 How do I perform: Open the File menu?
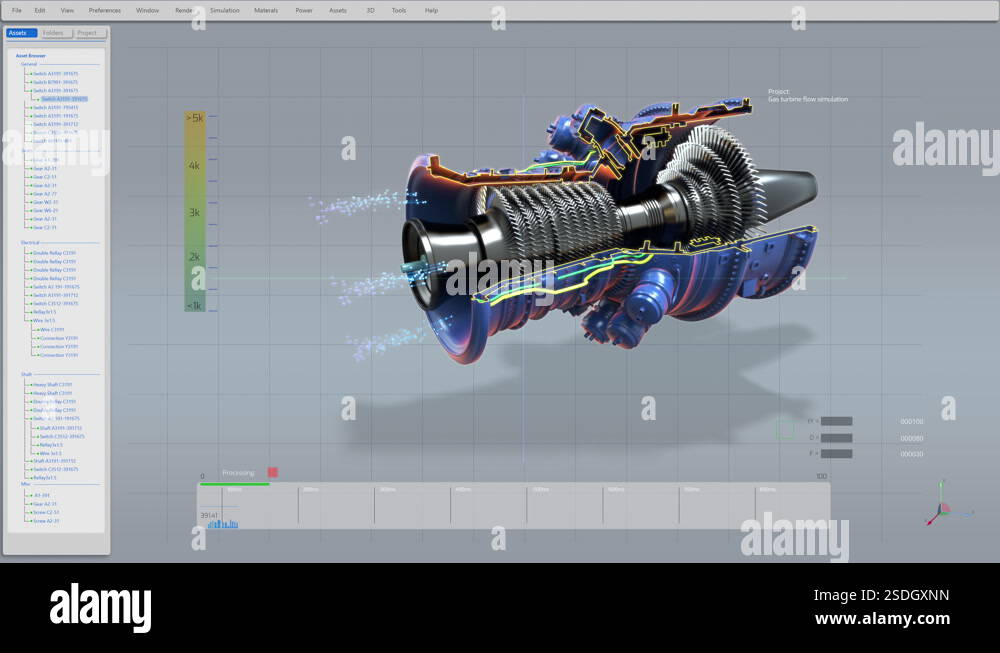click(x=17, y=10)
